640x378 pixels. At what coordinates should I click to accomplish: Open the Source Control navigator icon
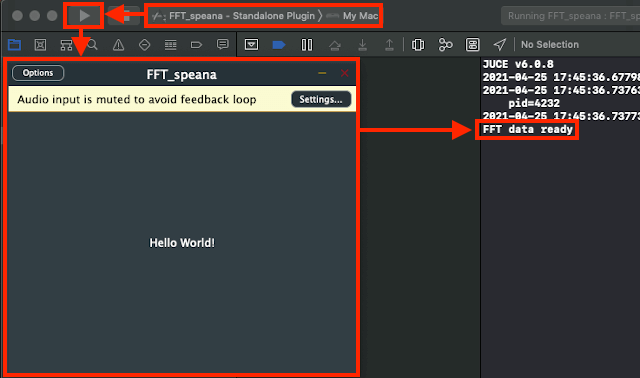(x=40, y=44)
